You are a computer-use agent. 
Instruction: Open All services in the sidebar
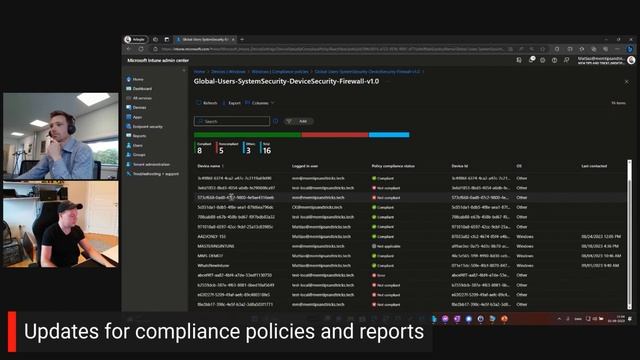[139, 98]
